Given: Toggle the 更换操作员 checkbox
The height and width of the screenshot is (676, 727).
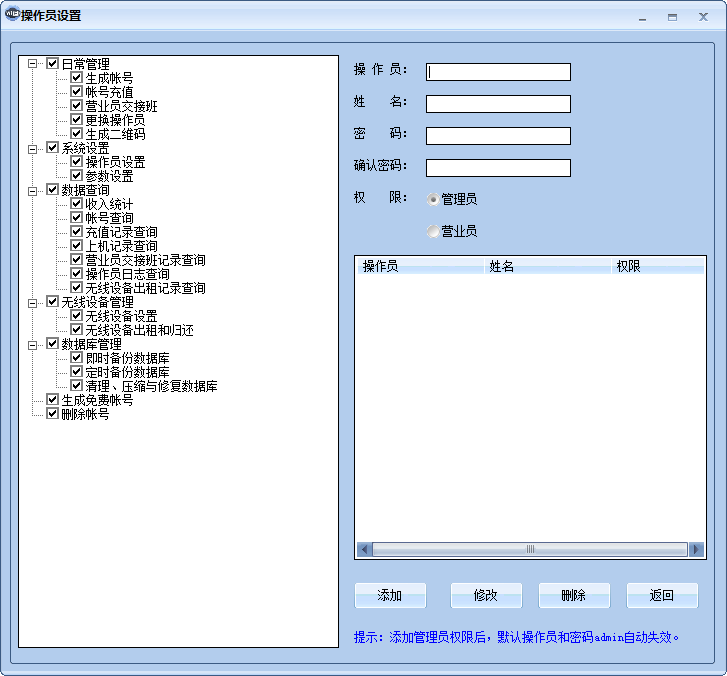Looking at the screenshot, I should click(x=77, y=120).
